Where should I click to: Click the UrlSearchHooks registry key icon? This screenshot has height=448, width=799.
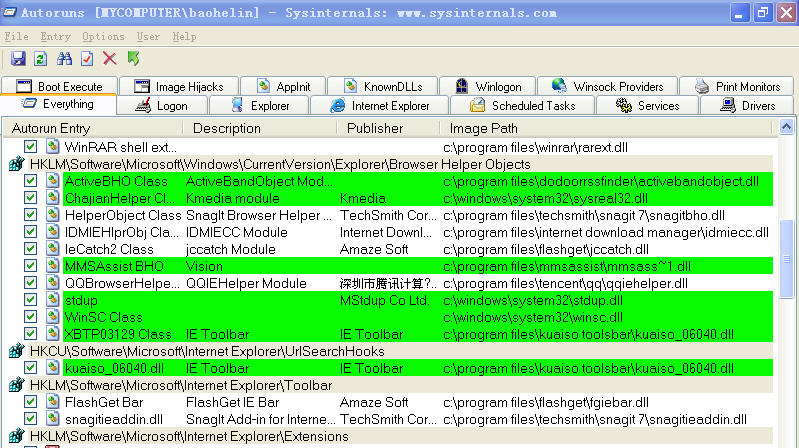pos(17,351)
